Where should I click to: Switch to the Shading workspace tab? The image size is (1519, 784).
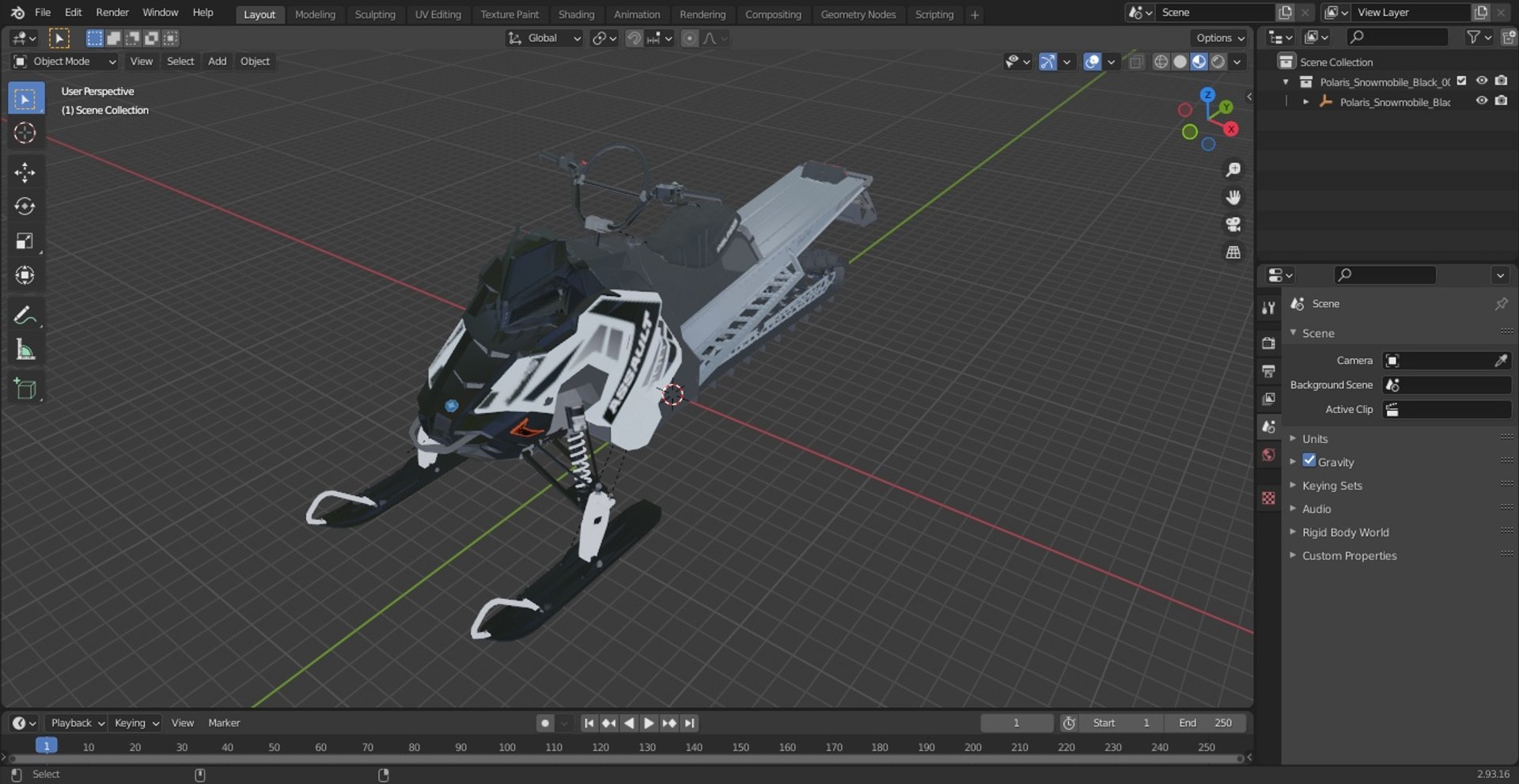576,14
